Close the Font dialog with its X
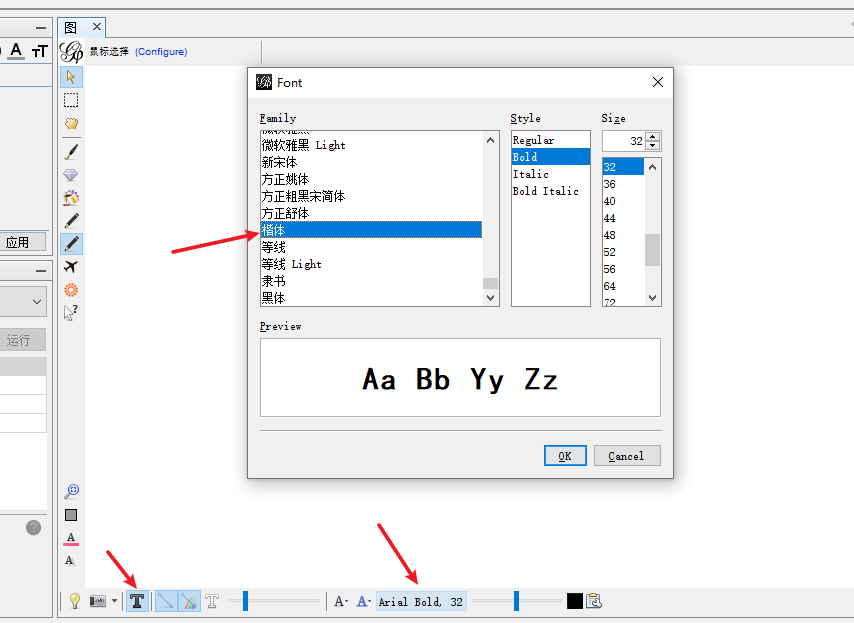 [658, 82]
